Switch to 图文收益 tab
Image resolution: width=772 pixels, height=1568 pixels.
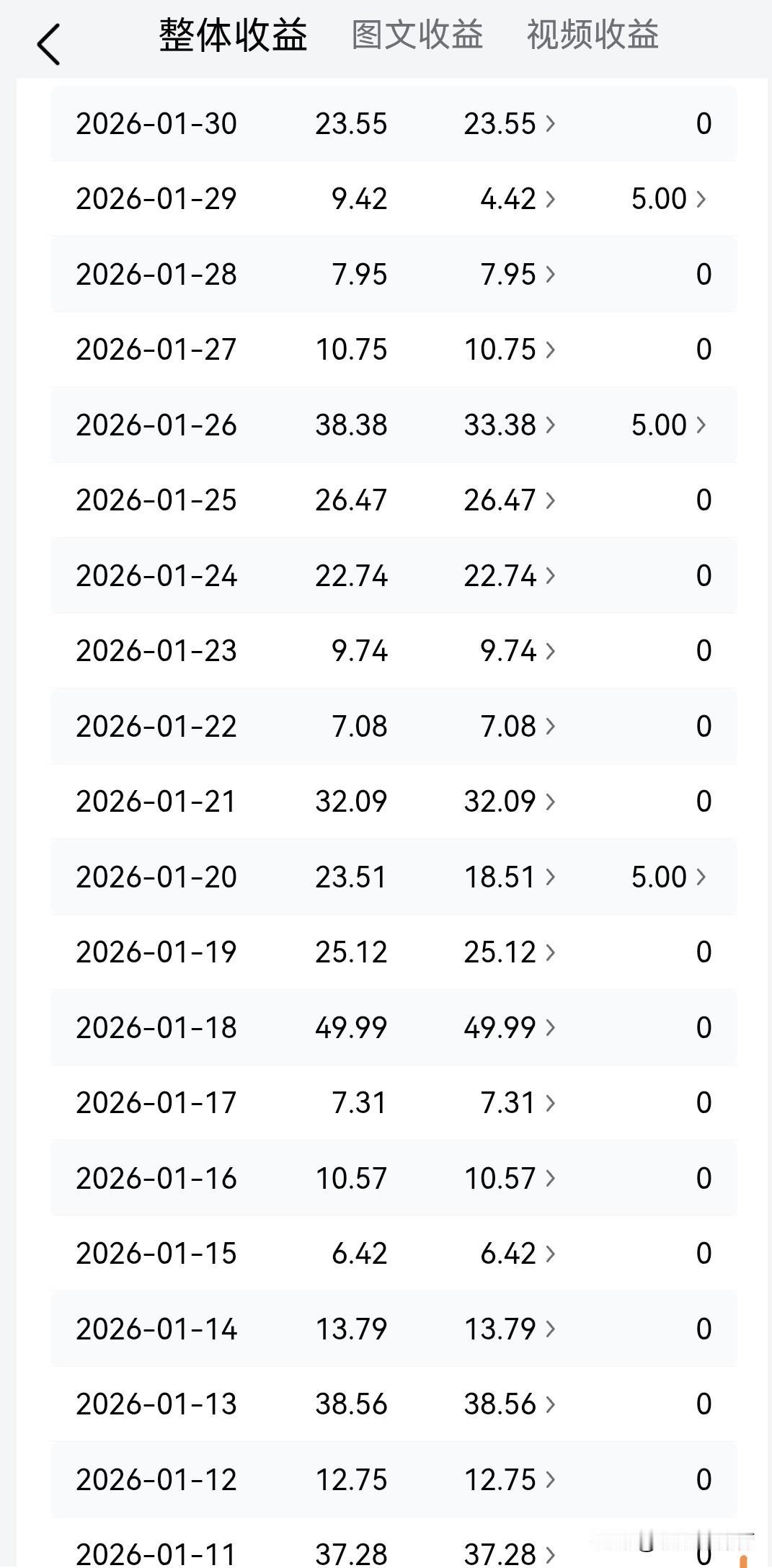click(417, 35)
